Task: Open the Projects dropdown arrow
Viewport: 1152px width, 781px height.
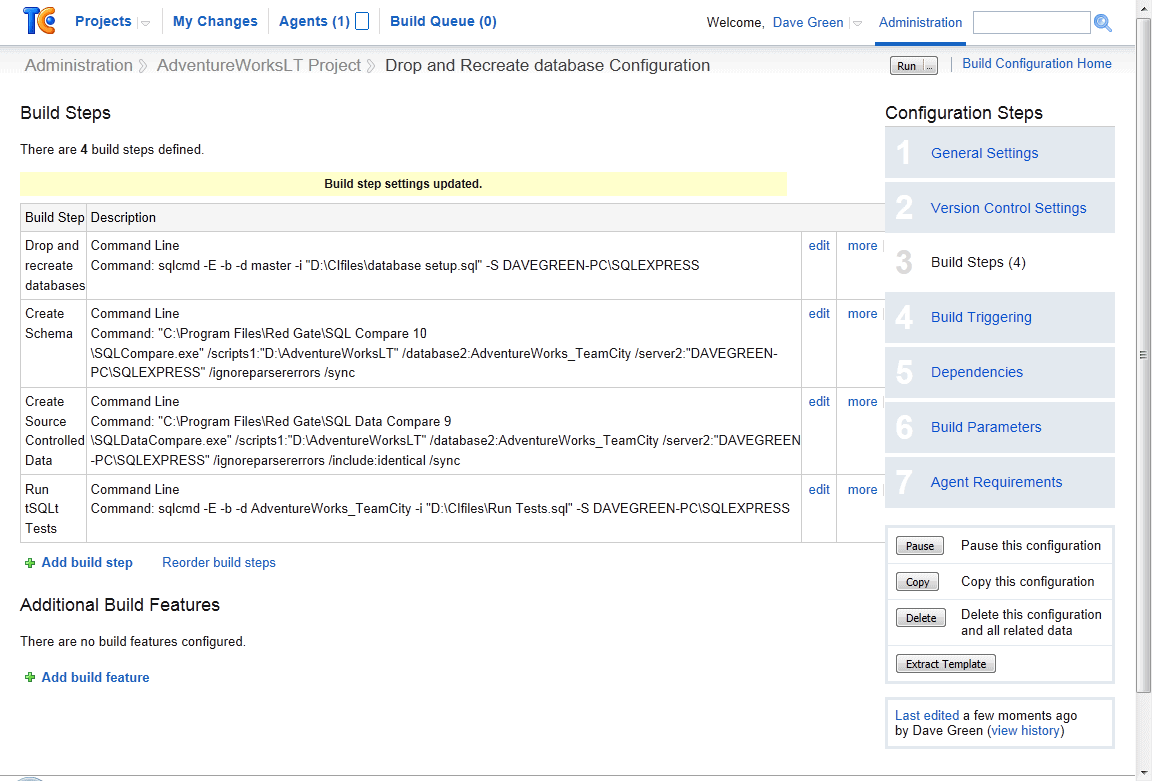Action: point(145,23)
